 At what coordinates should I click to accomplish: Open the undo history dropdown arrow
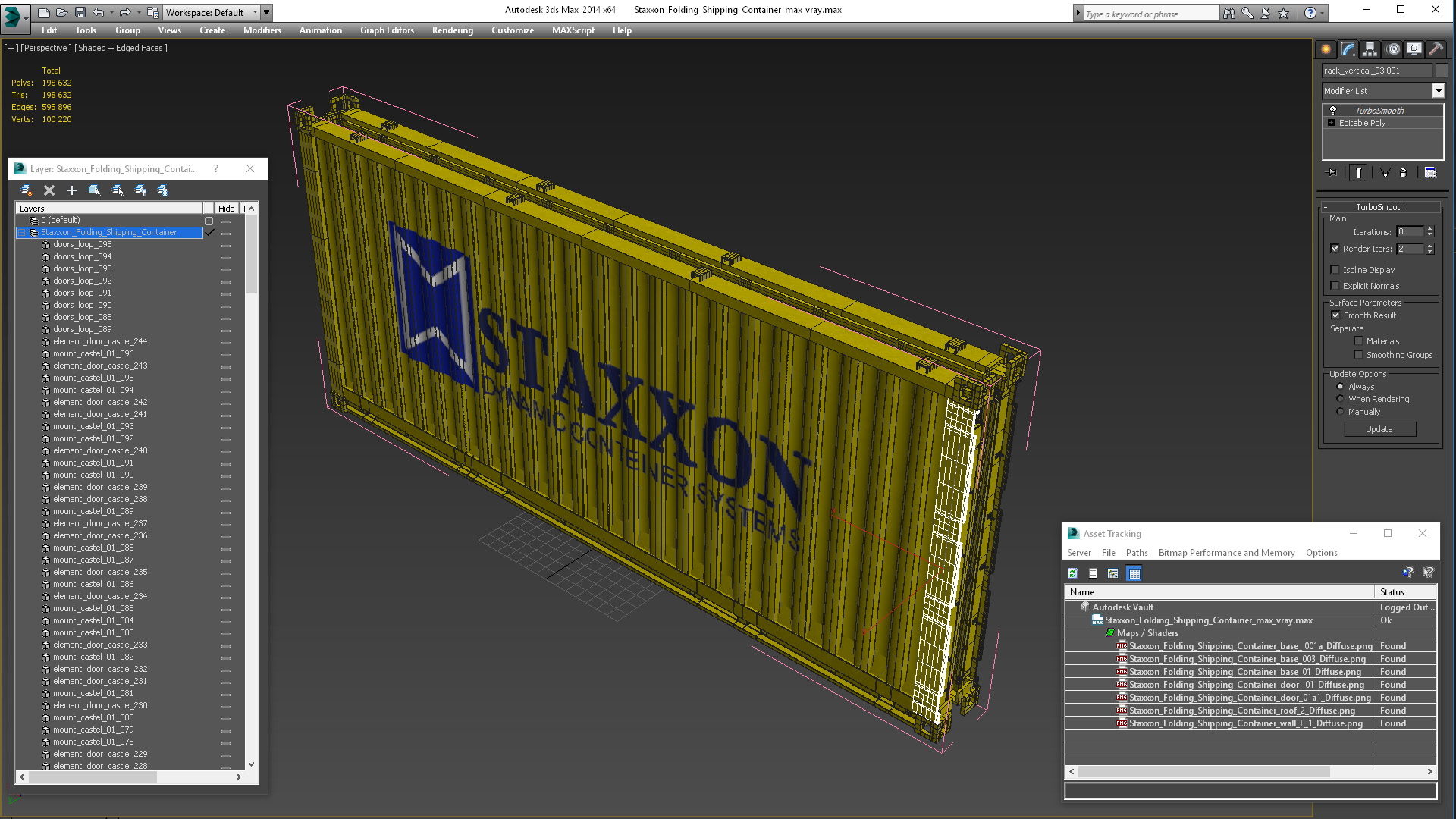[x=111, y=12]
